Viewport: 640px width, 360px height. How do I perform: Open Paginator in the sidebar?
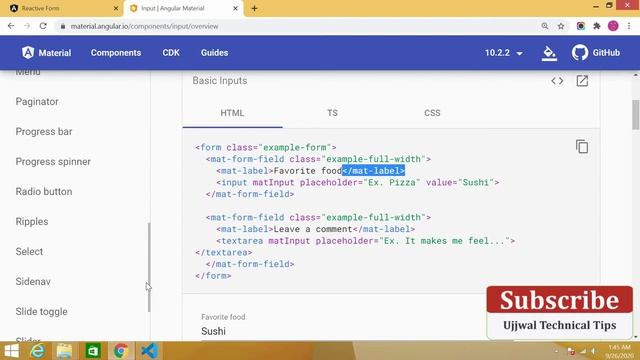coord(37,102)
